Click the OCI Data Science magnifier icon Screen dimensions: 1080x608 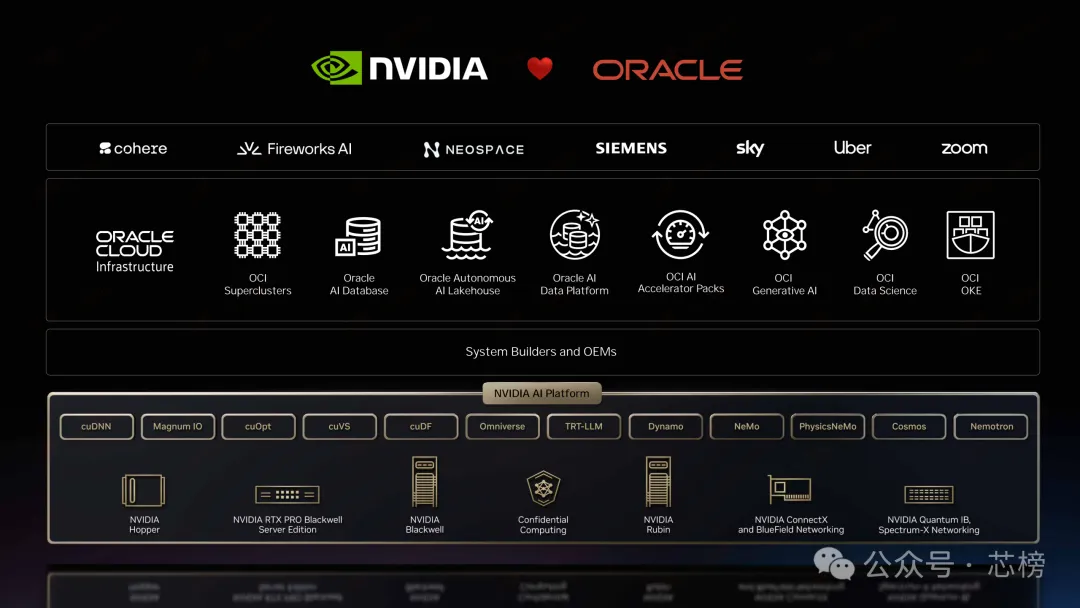click(x=885, y=235)
